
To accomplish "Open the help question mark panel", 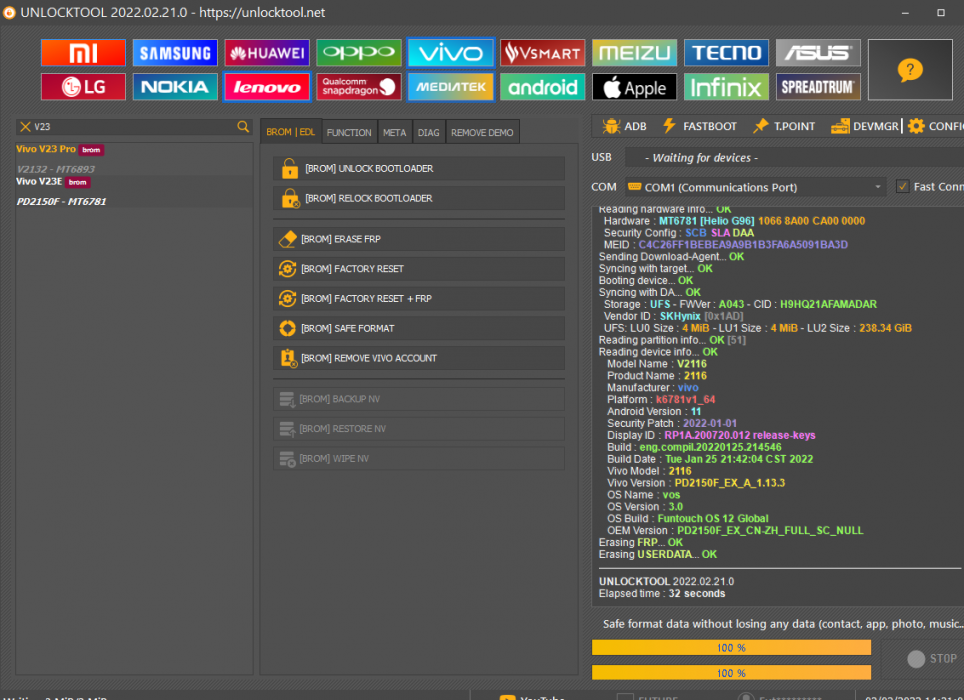I will point(910,69).
